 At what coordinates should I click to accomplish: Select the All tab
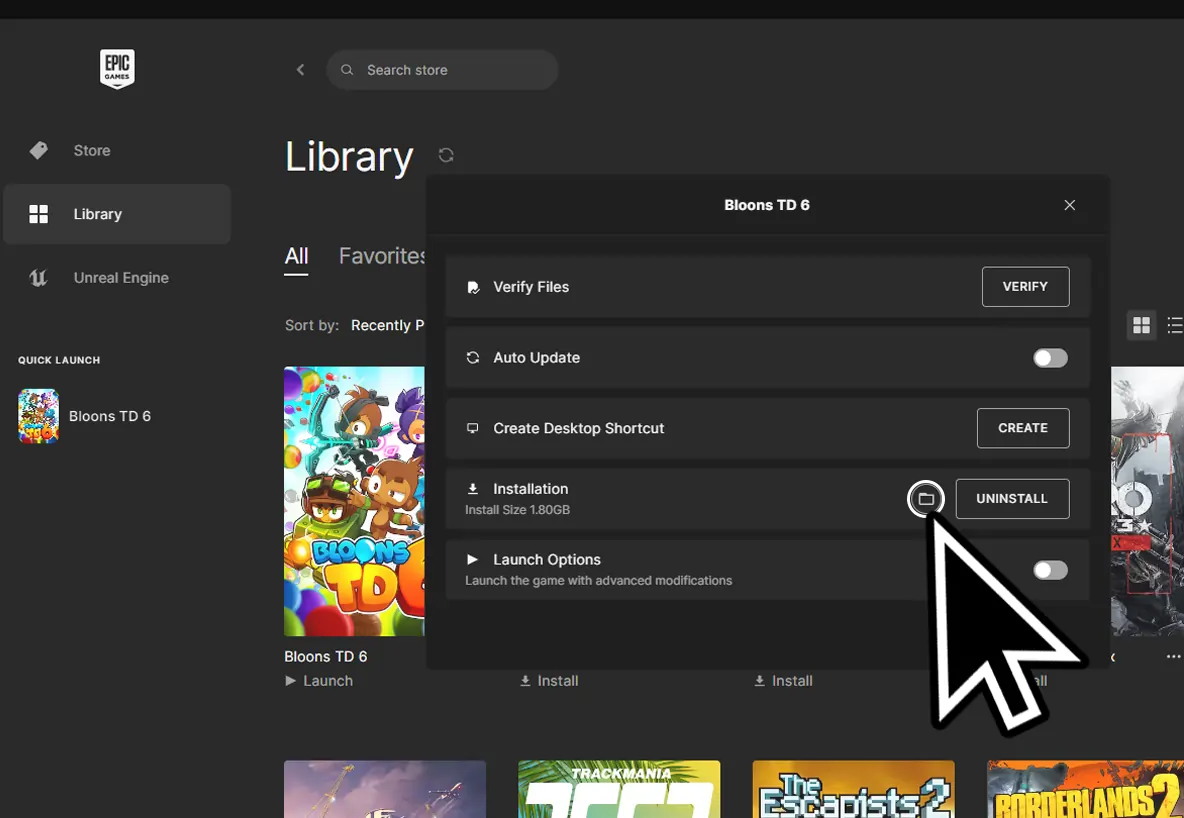click(x=296, y=256)
